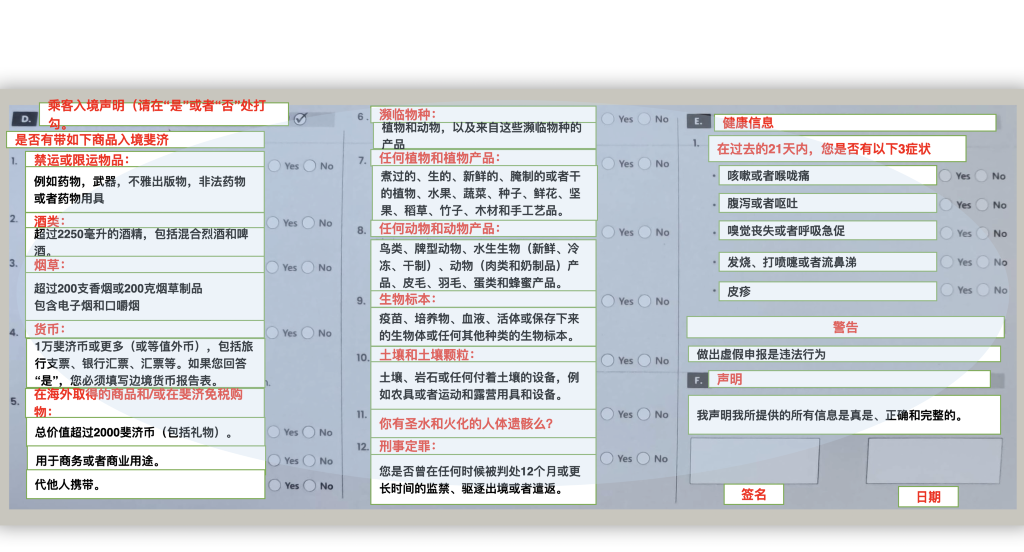
Task: Choose No for 腹泻或者呕吐 symptom
Action: (x=982, y=205)
